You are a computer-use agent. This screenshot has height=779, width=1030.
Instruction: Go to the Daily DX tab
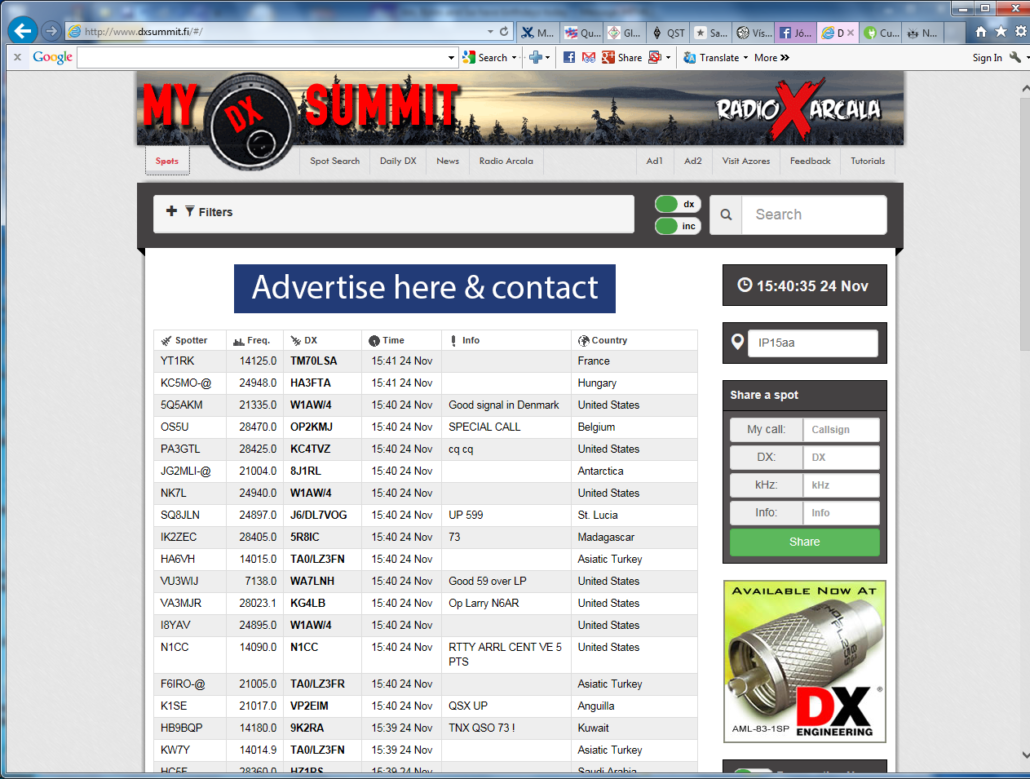click(398, 161)
